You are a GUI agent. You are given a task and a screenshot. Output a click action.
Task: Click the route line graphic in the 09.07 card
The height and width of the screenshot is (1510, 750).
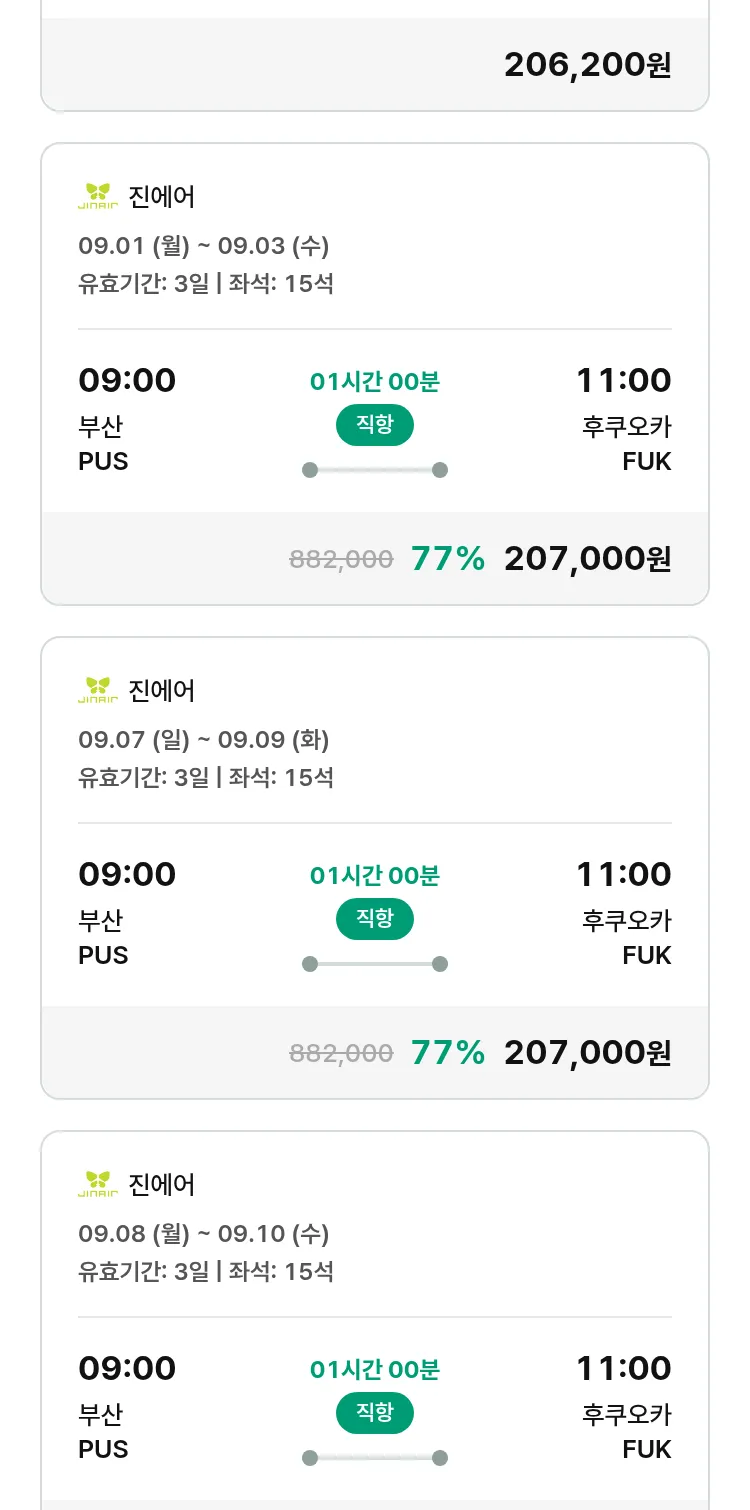click(374, 964)
